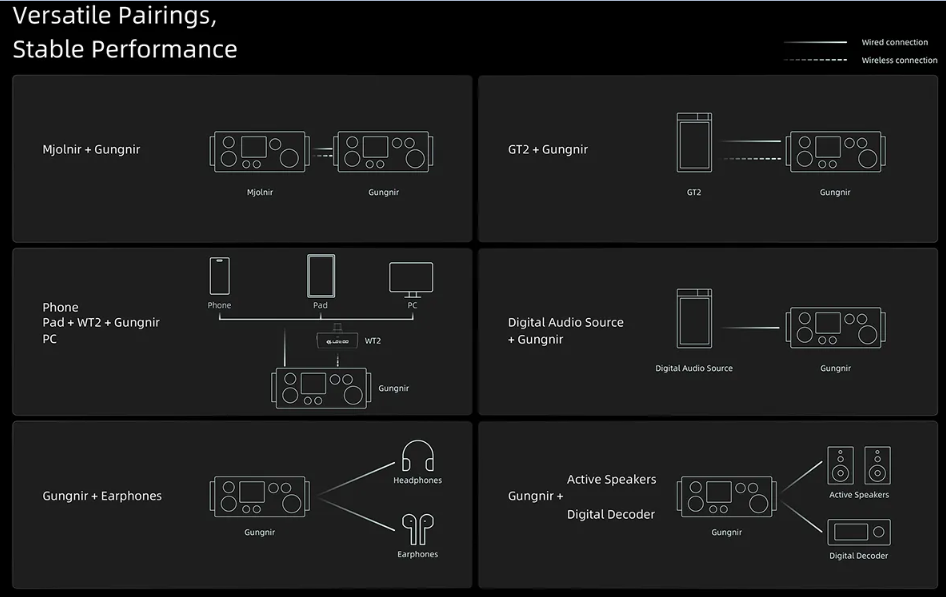The height and width of the screenshot is (597, 946).
Task: Select the Digital Decoder icon
Action: pos(859,532)
